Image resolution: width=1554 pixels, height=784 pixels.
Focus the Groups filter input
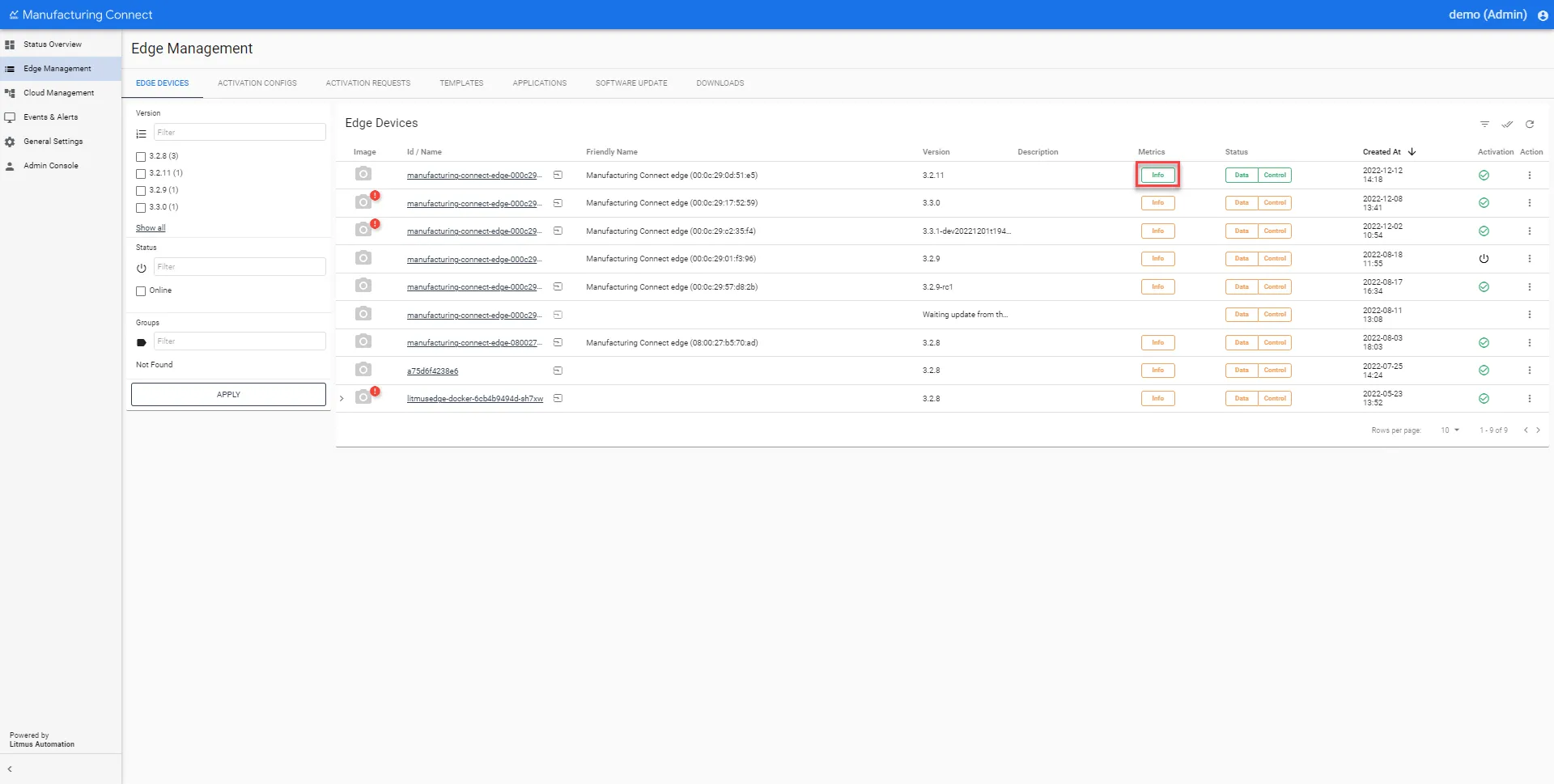pos(240,341)
